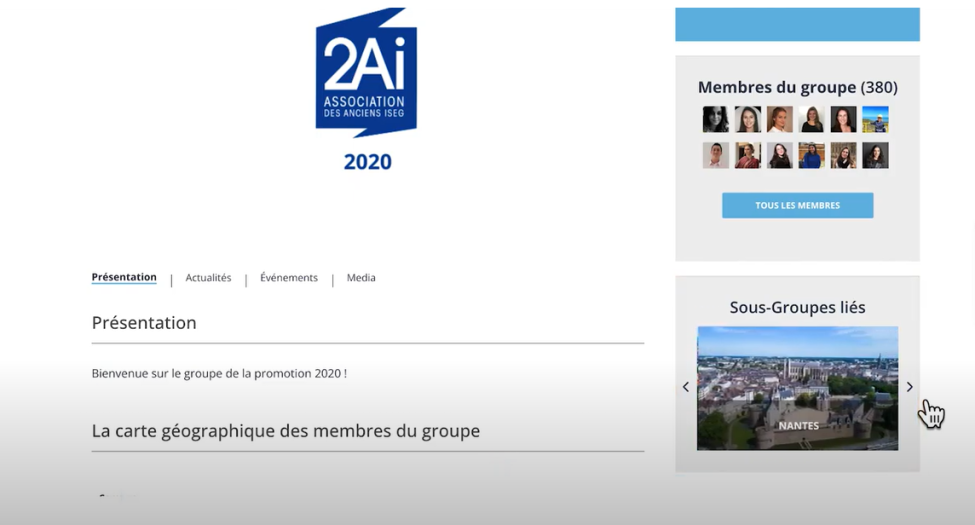Open the Présentation tab
Image resolution: width=975 pixels, height=525 pixels.
click(x=124, y=277)
